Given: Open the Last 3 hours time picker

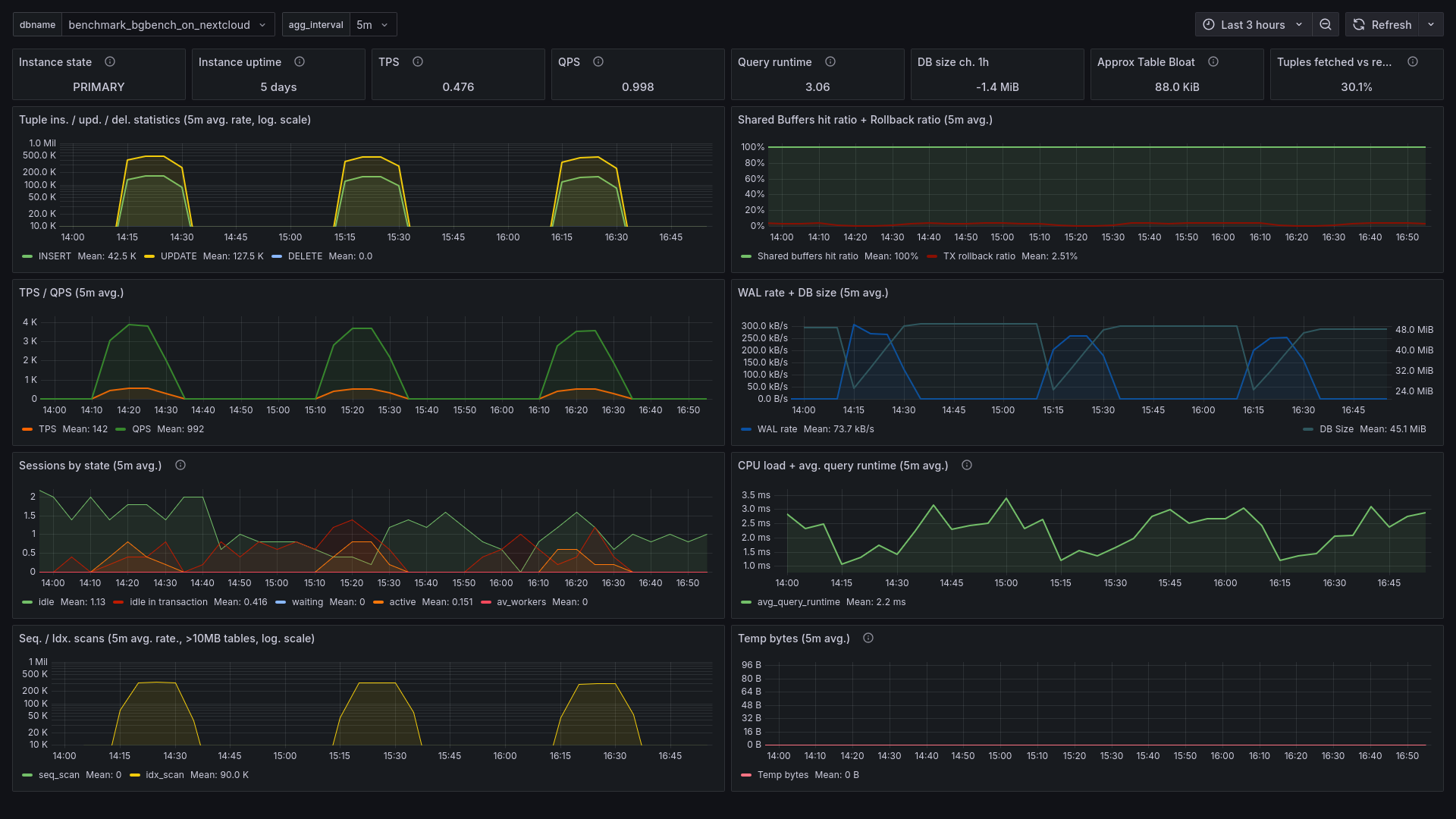Looking at the screenshot, I should coord(1252,24).
